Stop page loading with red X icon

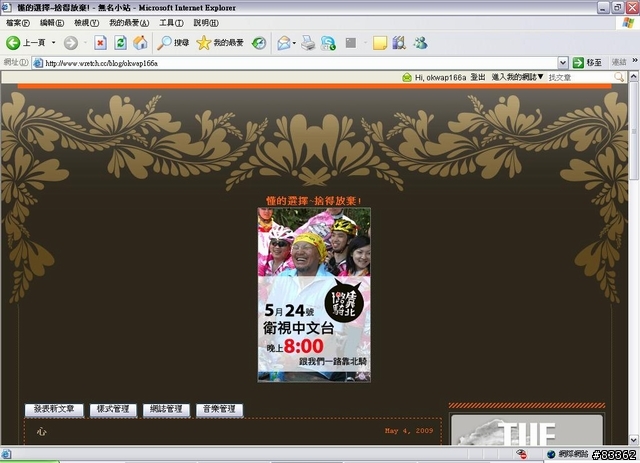100,42
